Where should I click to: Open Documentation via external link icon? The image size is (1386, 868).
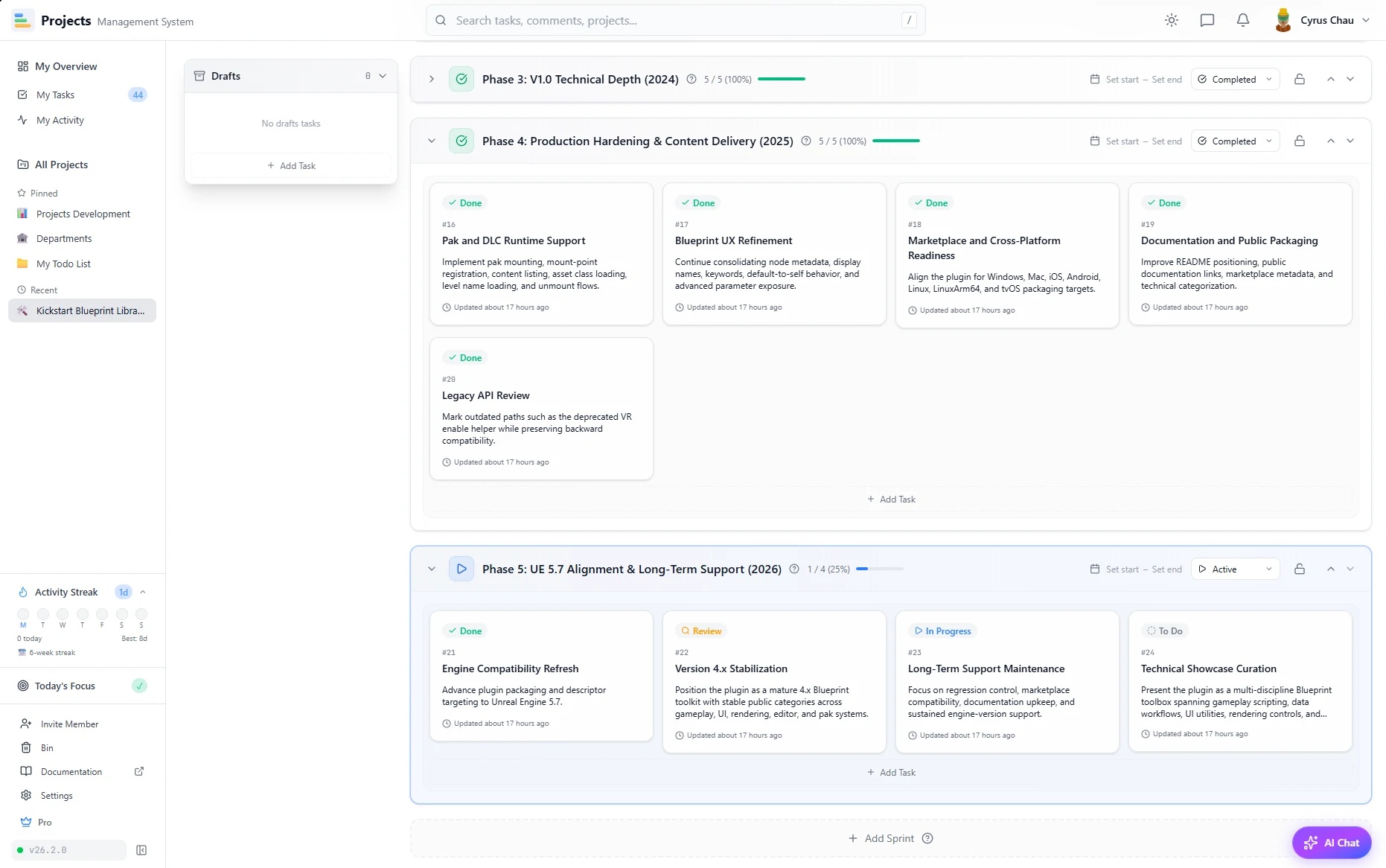pos(139,772)
